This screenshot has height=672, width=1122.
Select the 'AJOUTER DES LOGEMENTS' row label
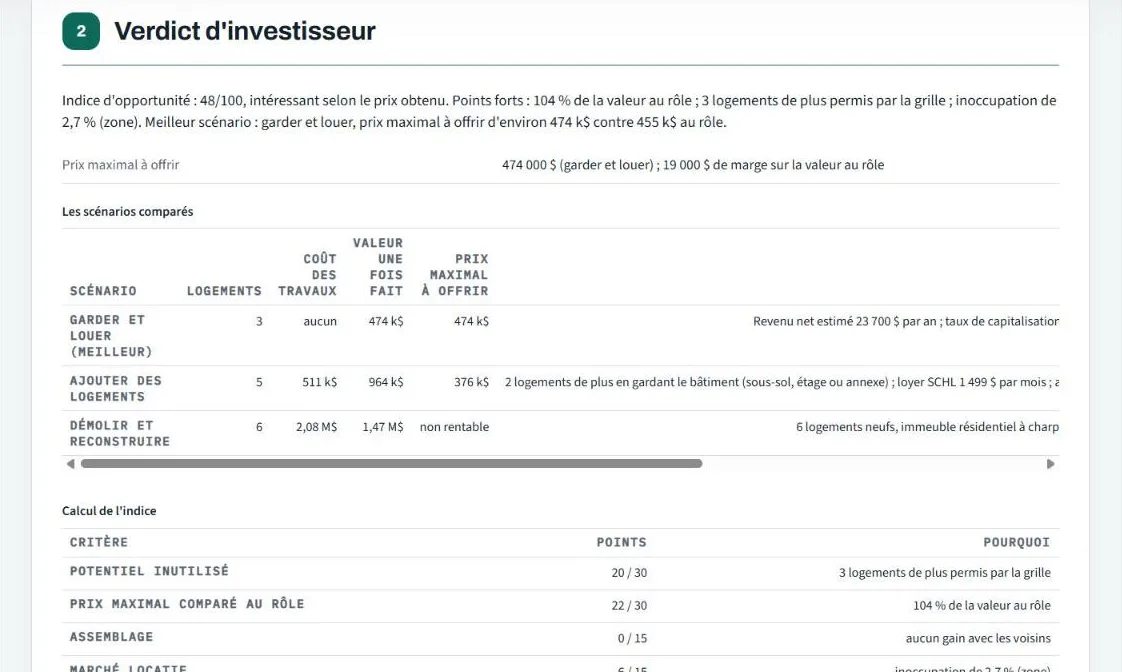[x=115, y=389]
